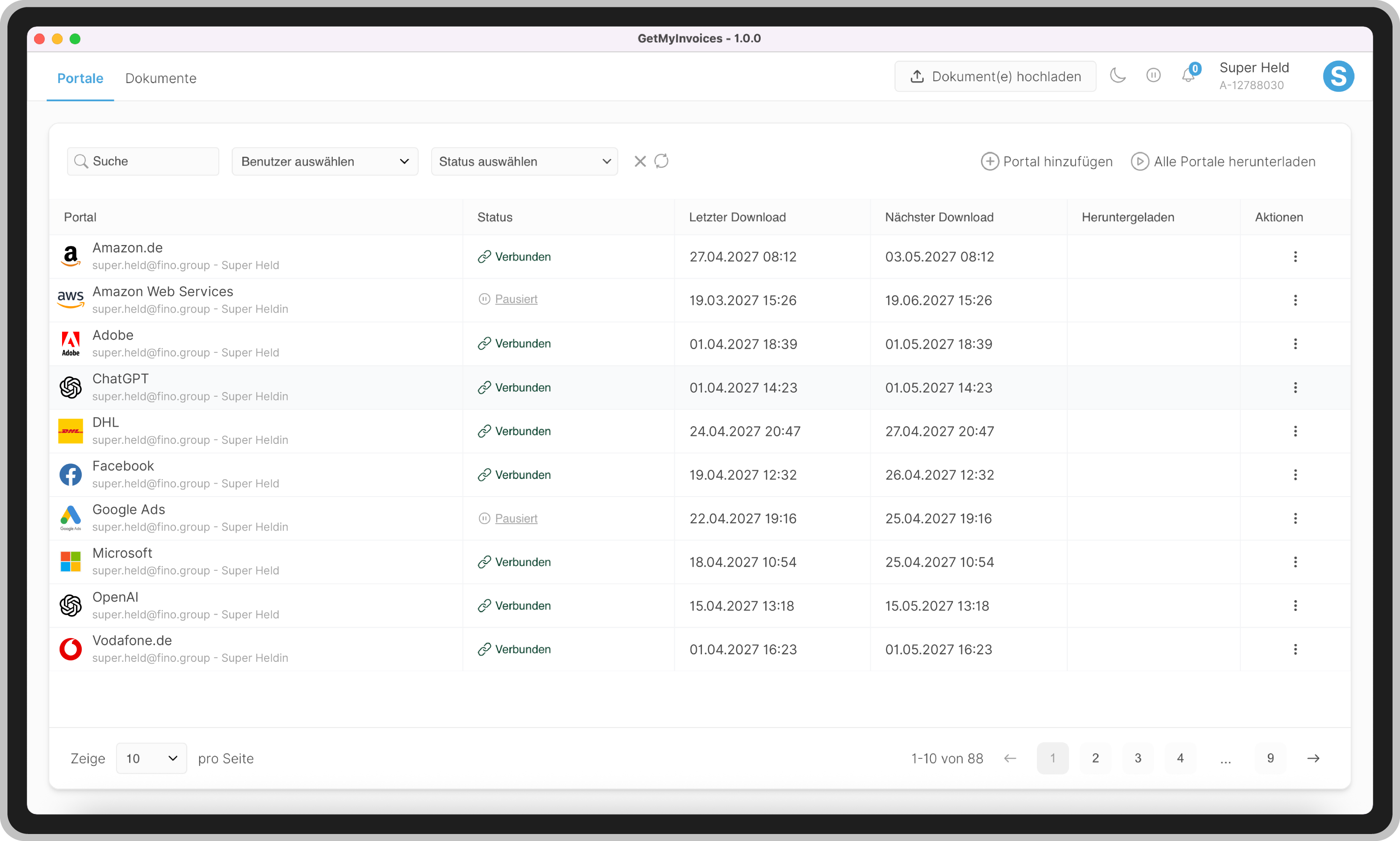The width and height of the screenshot is (1400, 841).
Task: Go to previous page arrow
Action: pos(1009,758)
